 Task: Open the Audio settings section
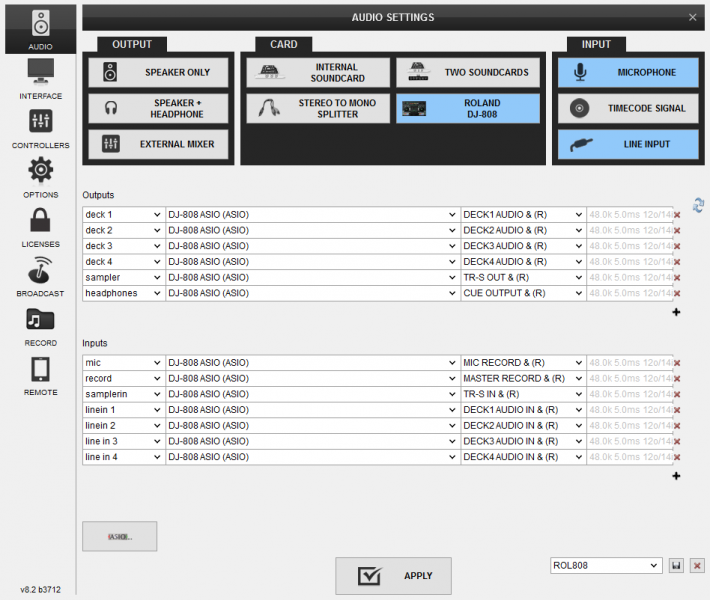click(40, 29)
